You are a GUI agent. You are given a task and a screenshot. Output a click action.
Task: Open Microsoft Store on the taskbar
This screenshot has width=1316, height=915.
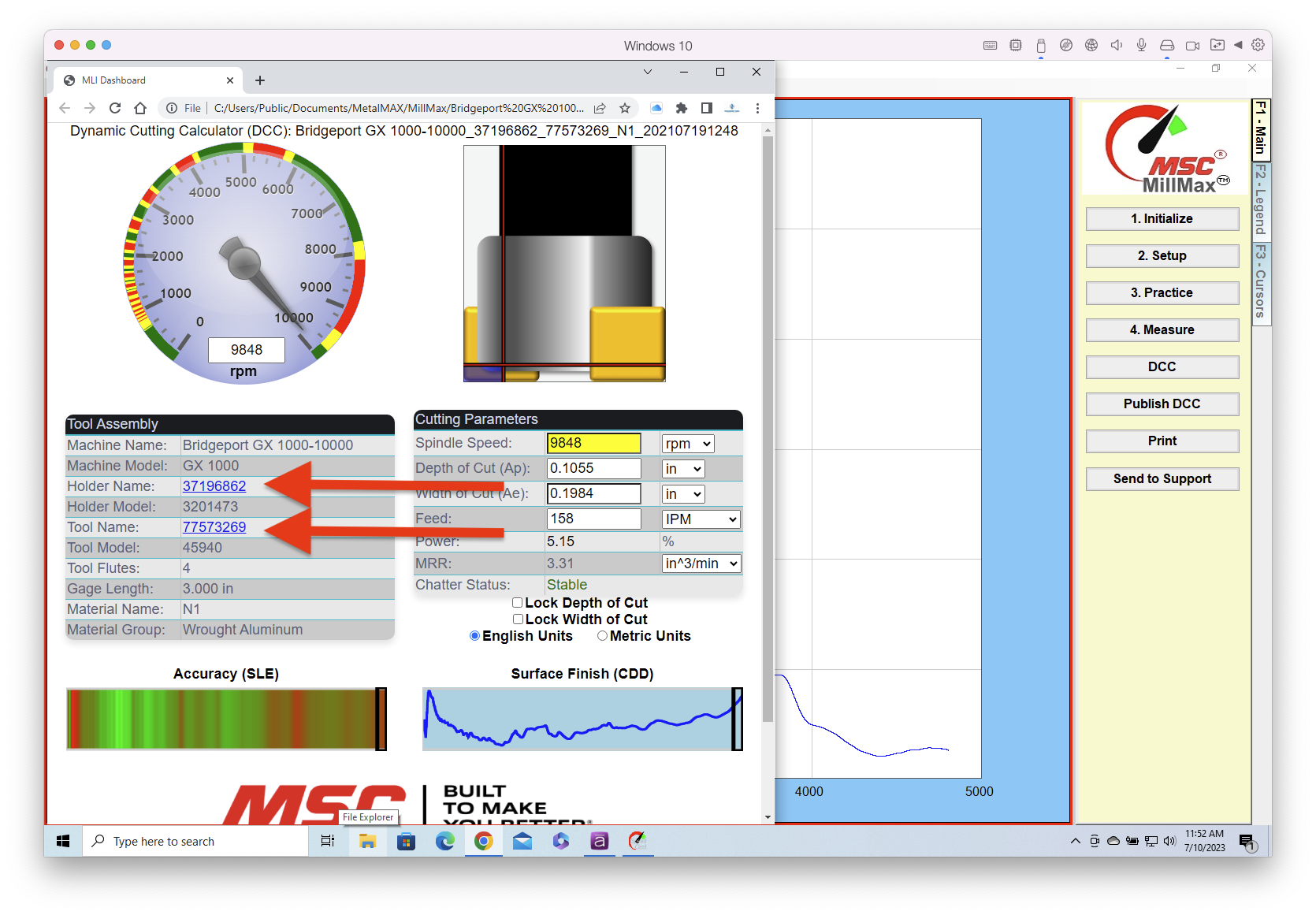(406, 841)
